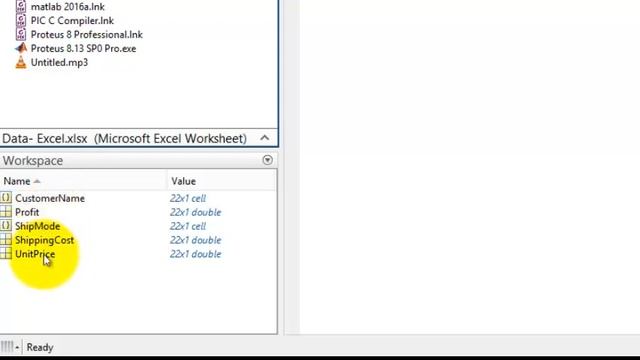Click the ShipMode 22x1 cell value
This screenshot has width=640, height=360.
(188, 226)
